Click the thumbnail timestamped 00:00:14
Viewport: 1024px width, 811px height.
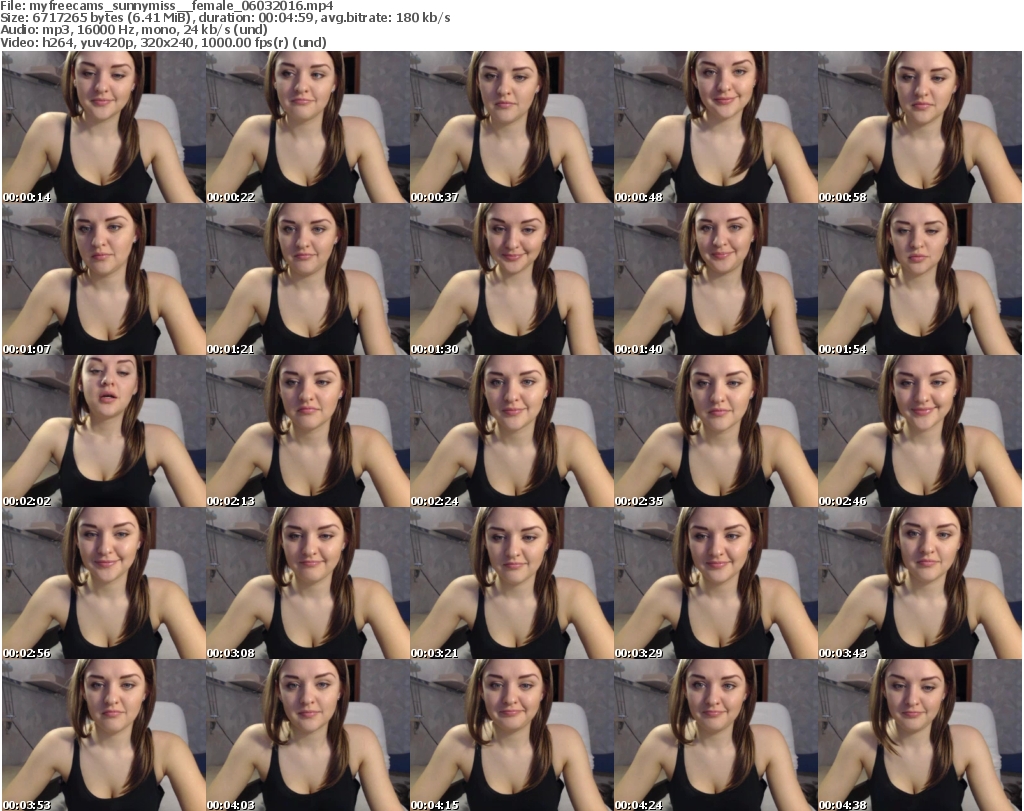point(103,127)
